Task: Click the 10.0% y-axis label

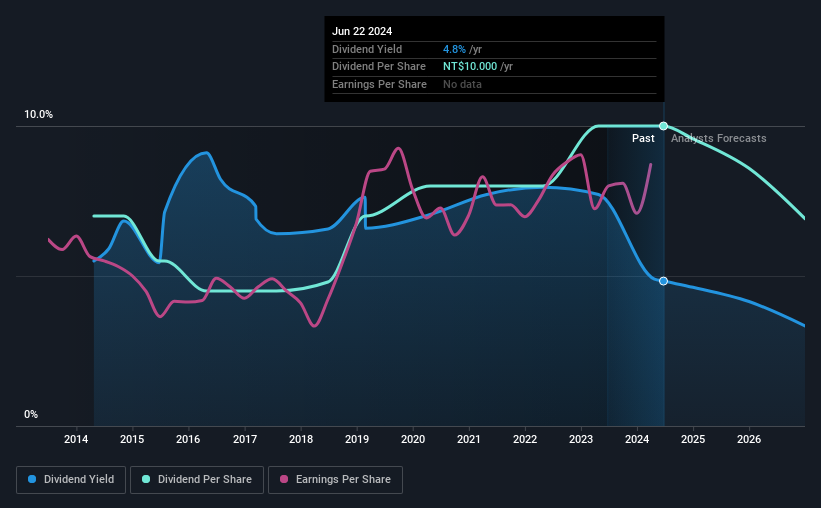Action: click(38, 115)
